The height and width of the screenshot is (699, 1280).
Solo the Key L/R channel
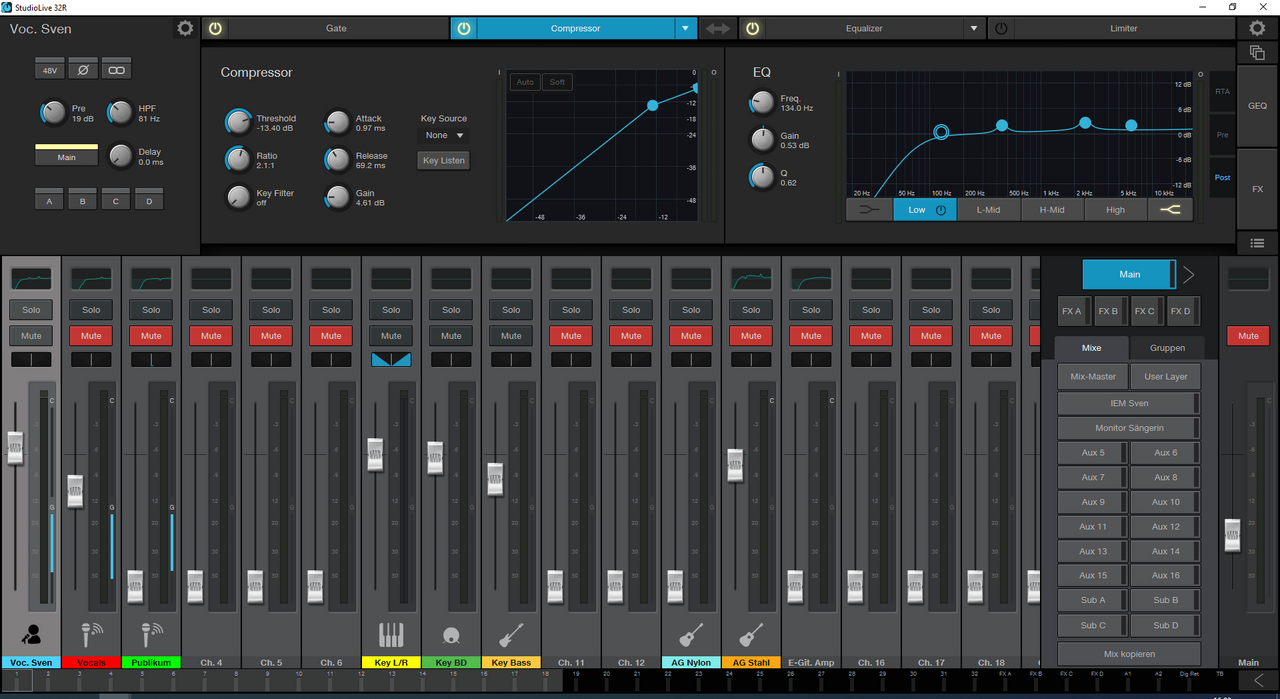(x=391, y=310)
